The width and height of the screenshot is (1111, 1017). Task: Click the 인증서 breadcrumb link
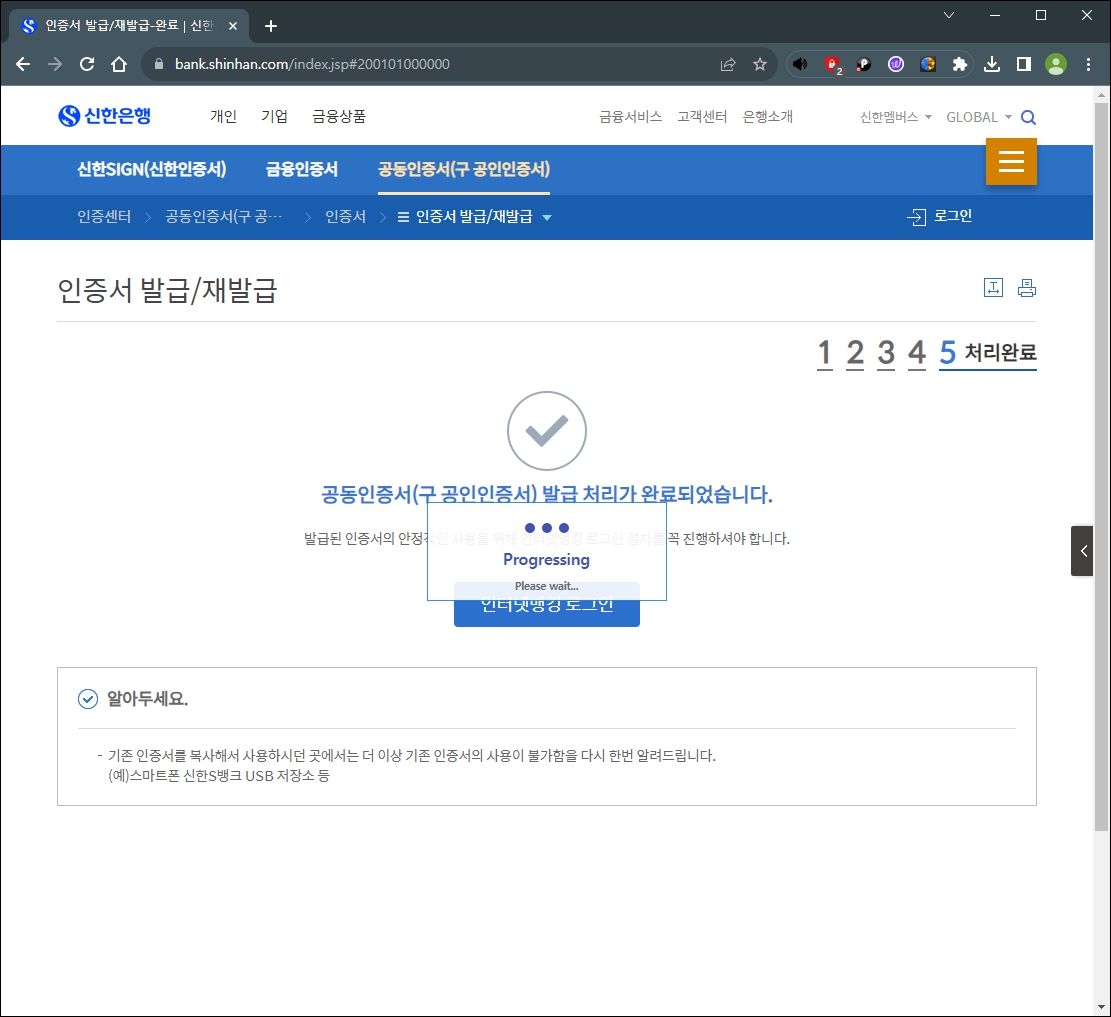click(345, 217)
